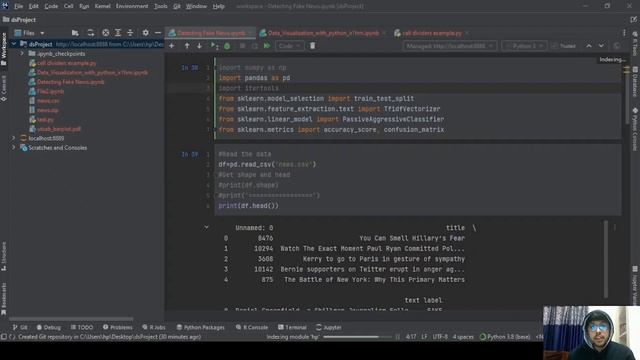Open the Code cell type dropdown
The height and width of the screenshot is (360, 640).
(x=289, y=46)
